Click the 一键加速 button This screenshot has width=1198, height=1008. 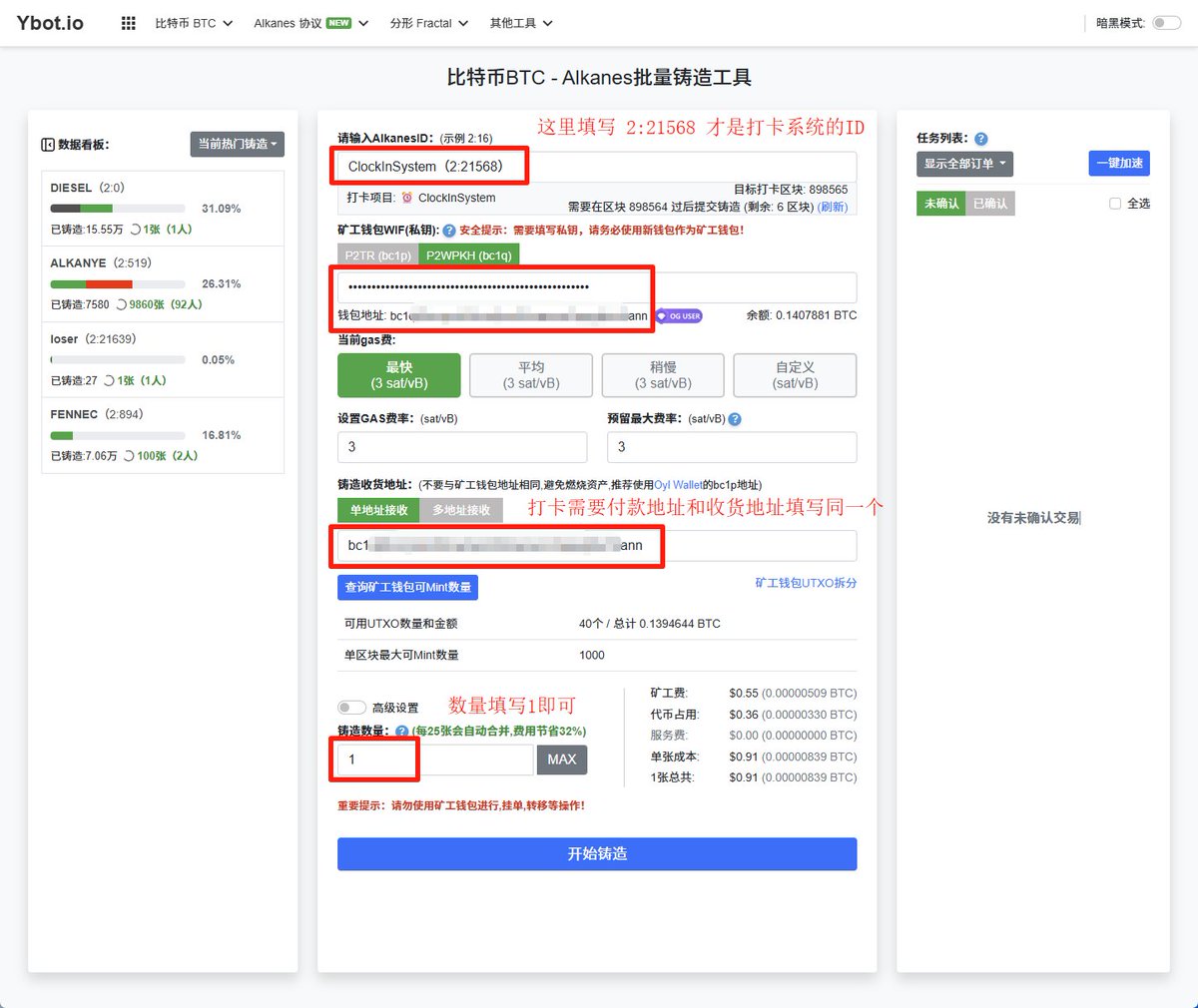1120,164
